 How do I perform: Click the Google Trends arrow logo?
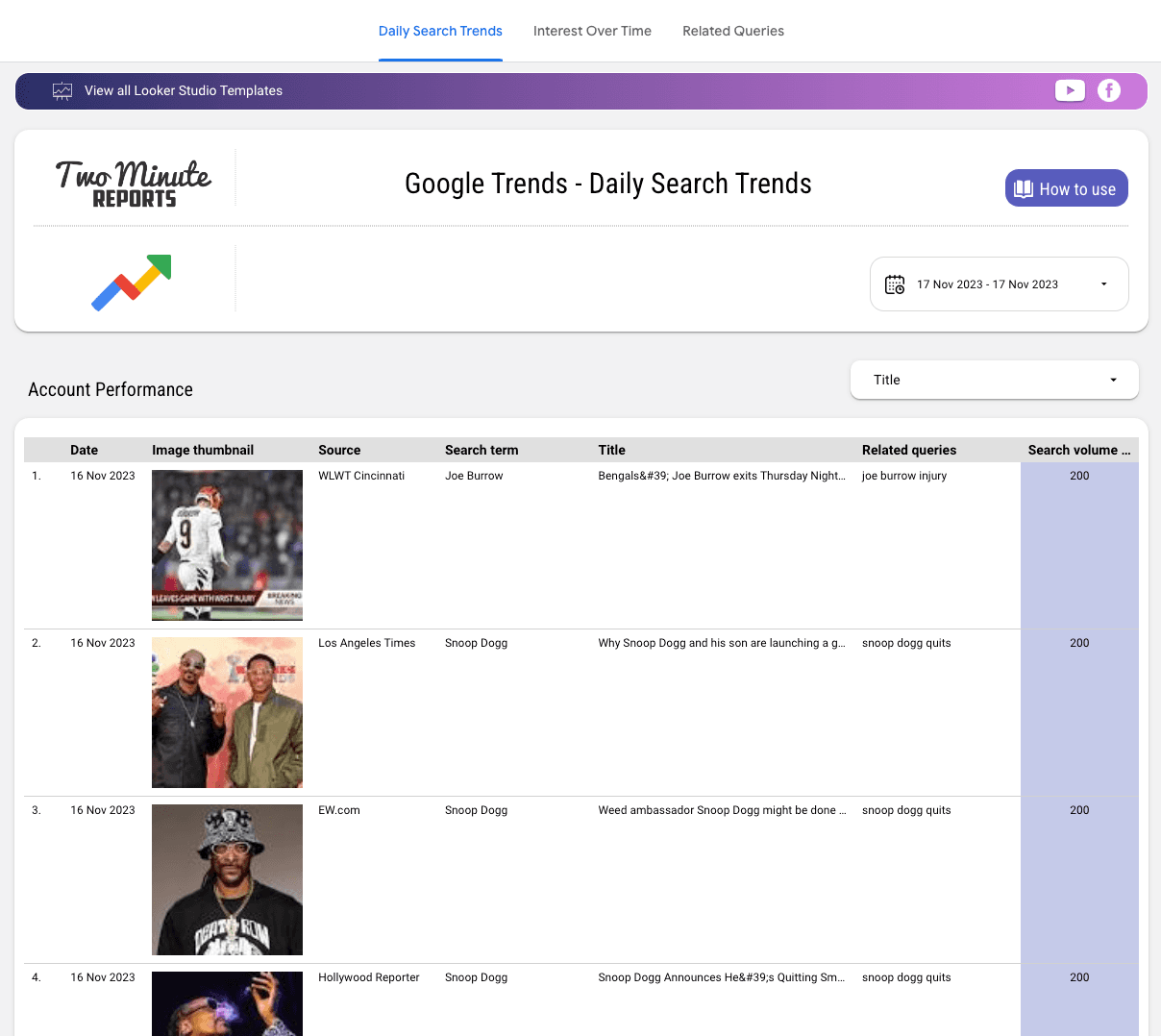click(131, 283)
